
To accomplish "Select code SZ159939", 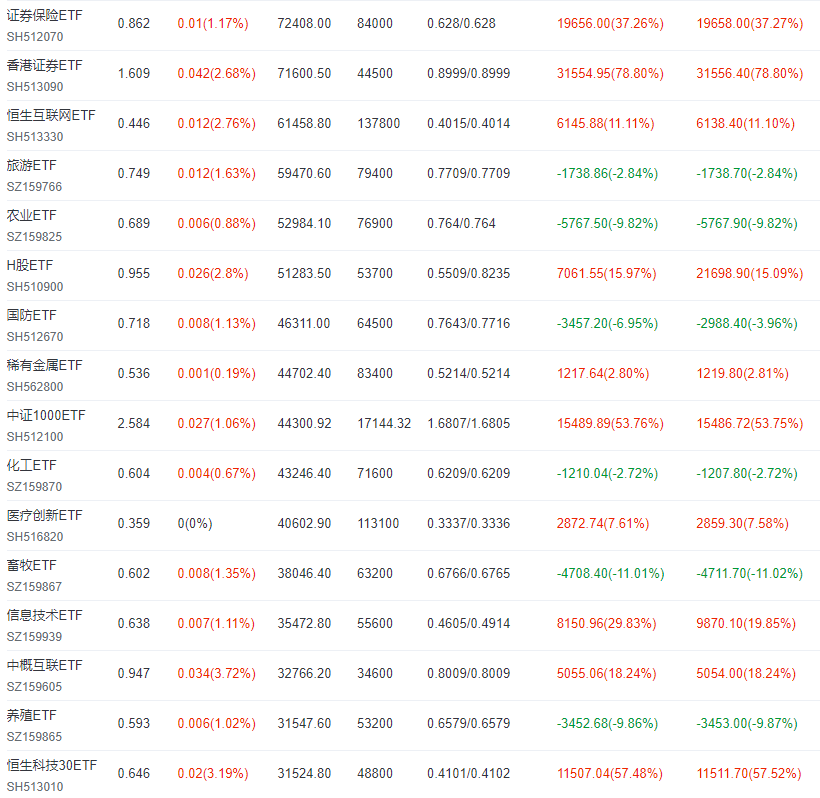I will (34, 637).
